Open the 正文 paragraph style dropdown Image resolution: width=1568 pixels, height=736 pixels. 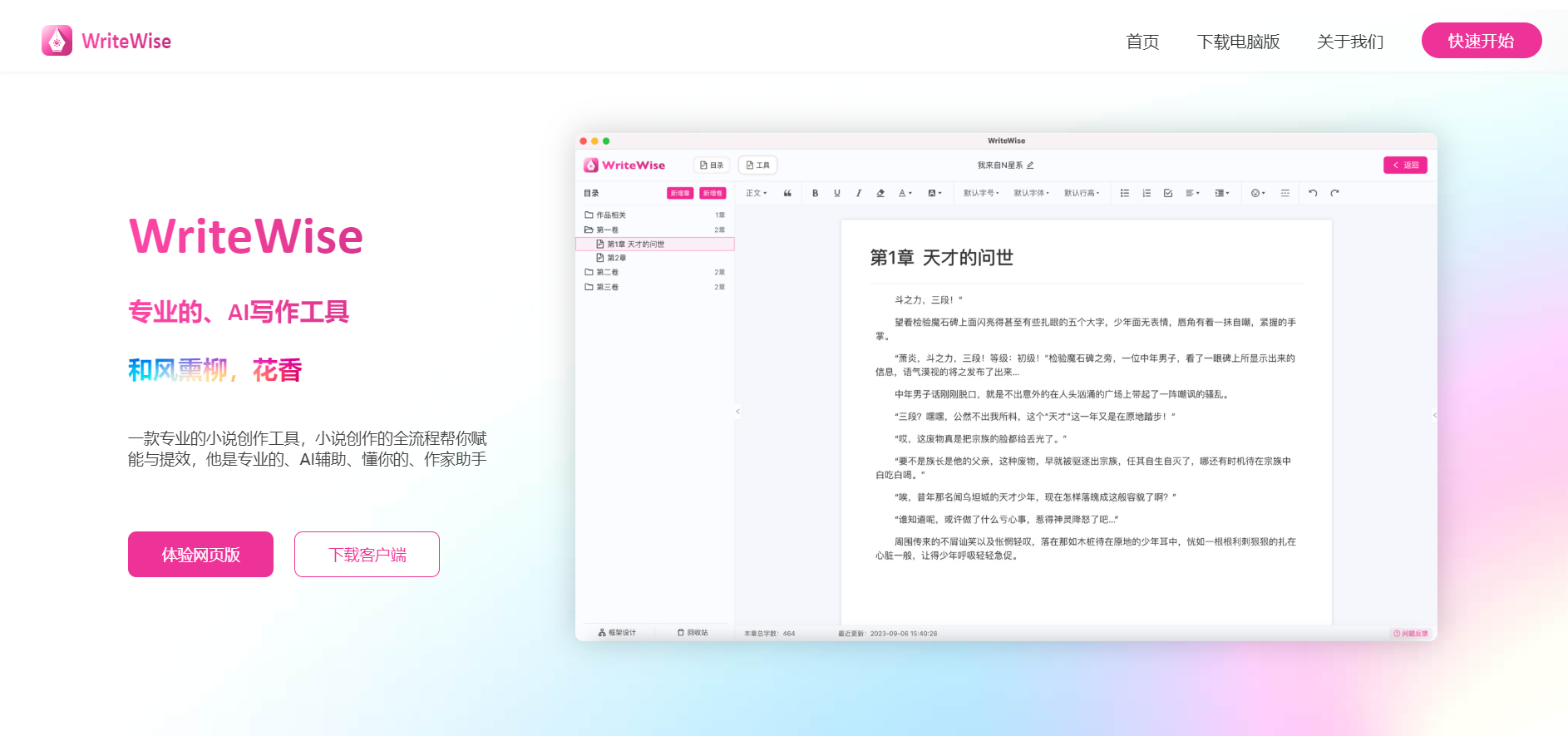(756, 193)
